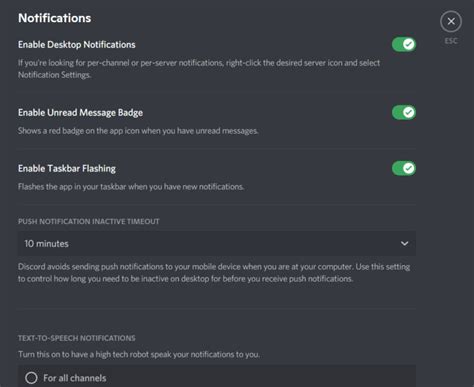Screen dimensions: 474x387
Task: Click the chevron arrow beside 10 minutes
Action: point(404,244)
